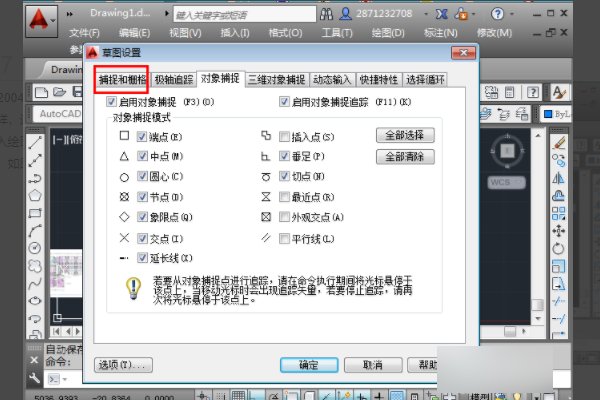Enable the 插入点(S) checkbox
Screen dimensions: 600x400
pyautogui.click(x=284, y=137)
